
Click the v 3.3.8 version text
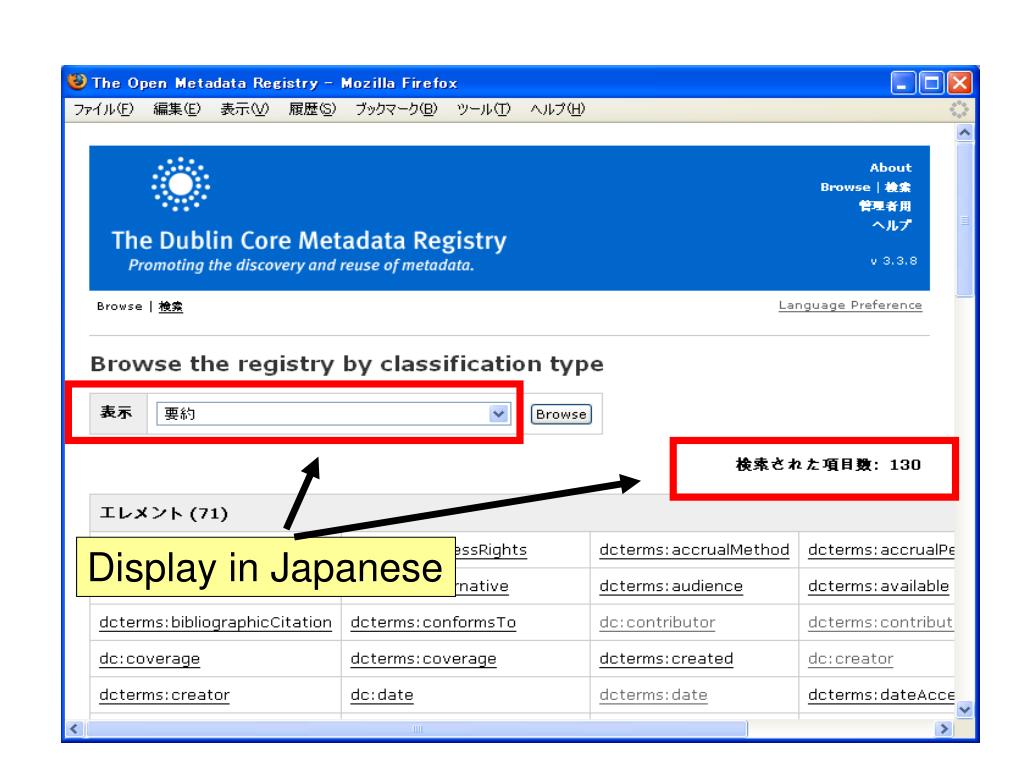(894, 261)
